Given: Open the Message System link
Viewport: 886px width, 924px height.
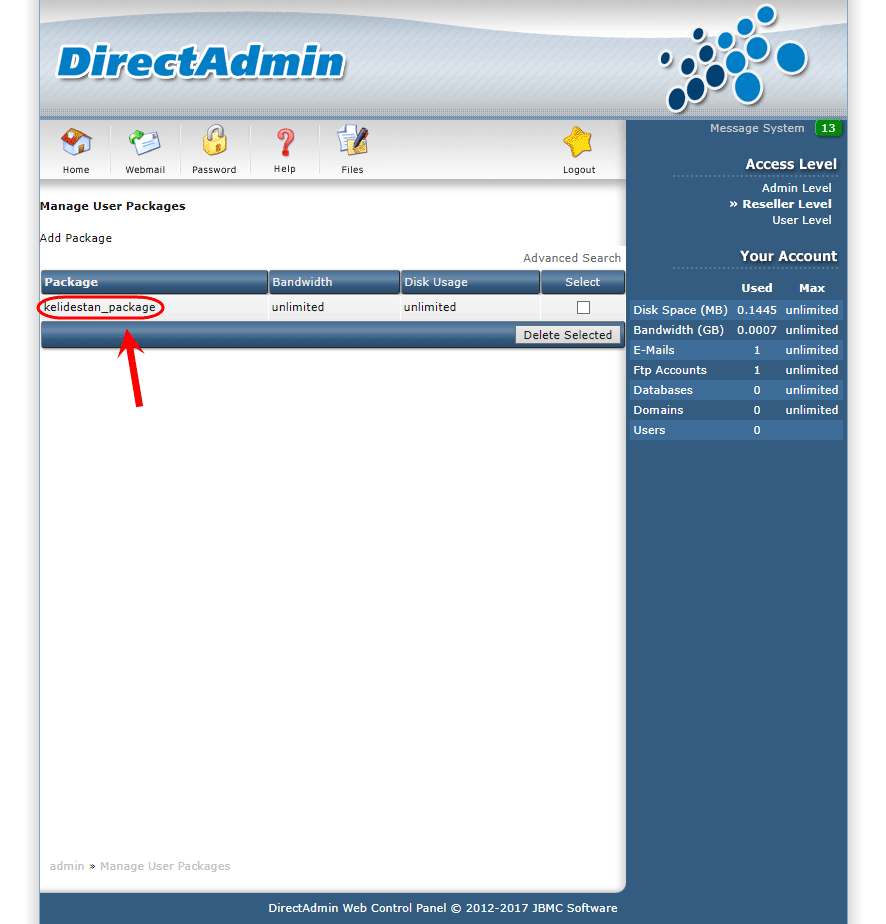Looking at the screenshot, I should 757,128.
